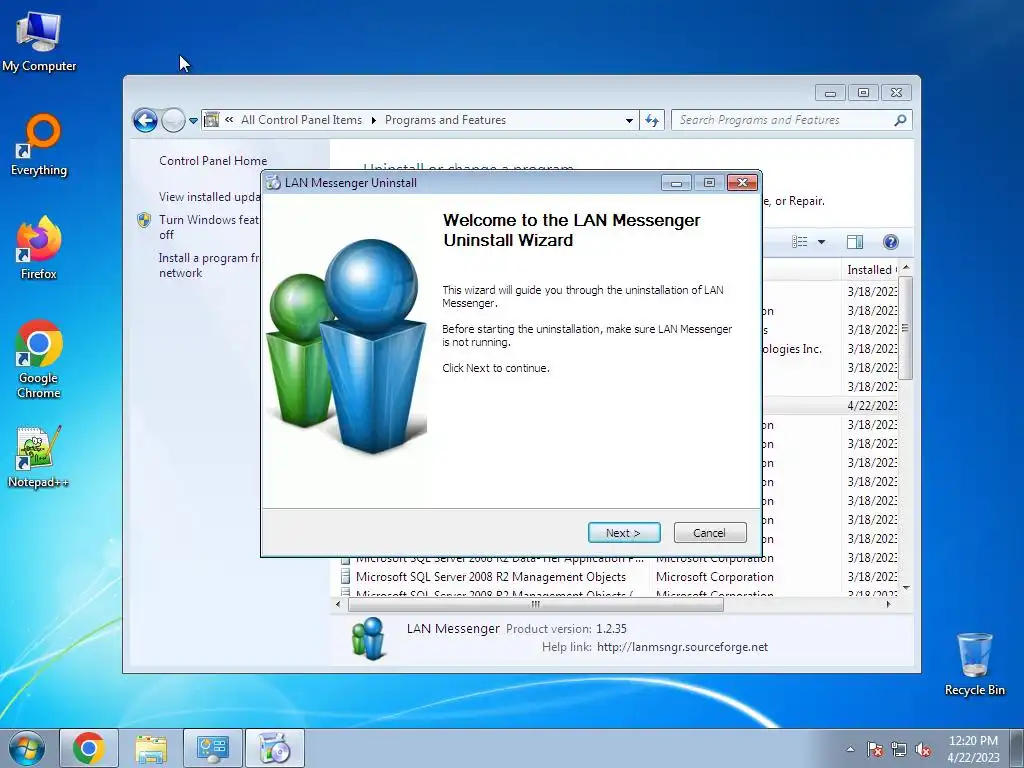
Task: Click vertical scrollbar up arrow
Action: 906,268
